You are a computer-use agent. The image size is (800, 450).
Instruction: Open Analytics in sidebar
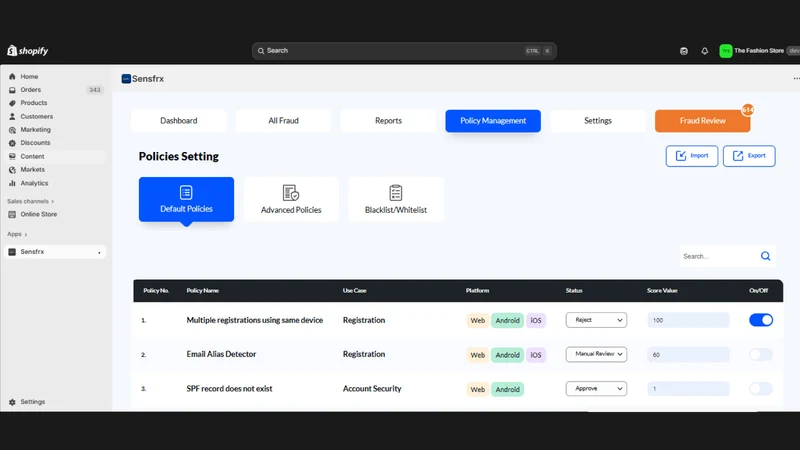point(34,183)
